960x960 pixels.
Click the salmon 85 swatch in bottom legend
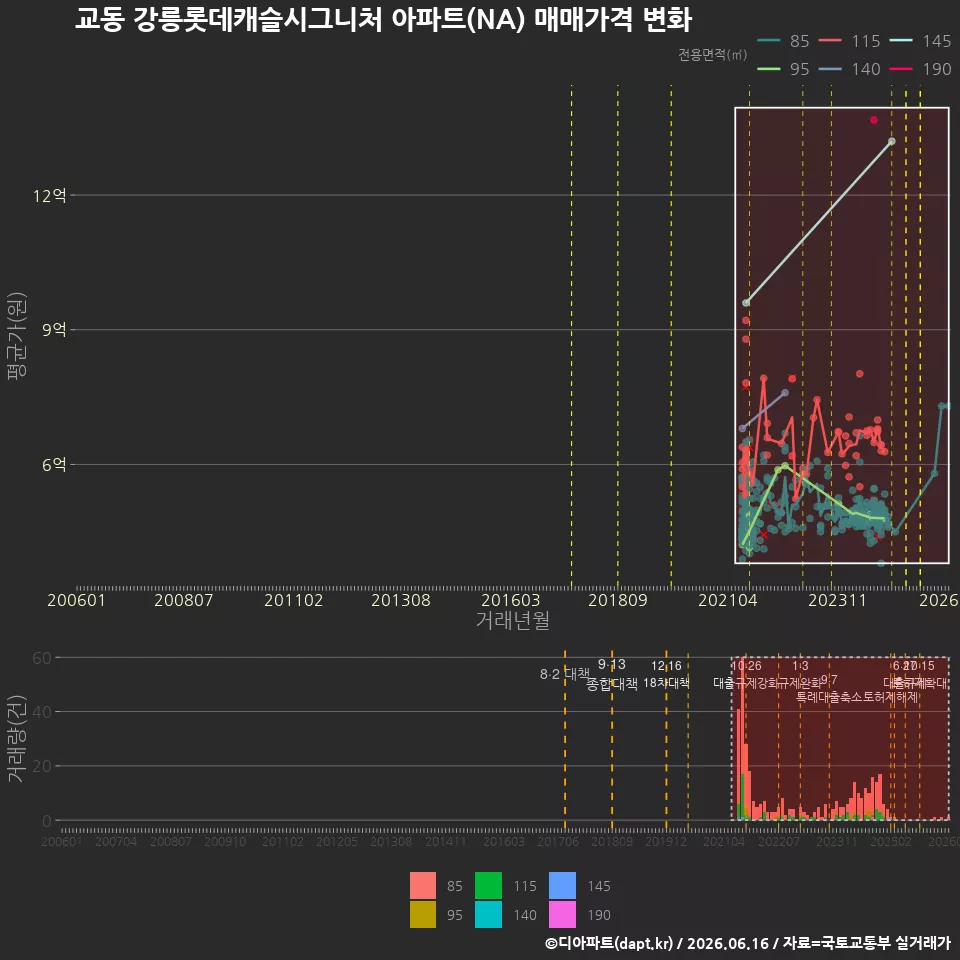click(x=423, y=885)
